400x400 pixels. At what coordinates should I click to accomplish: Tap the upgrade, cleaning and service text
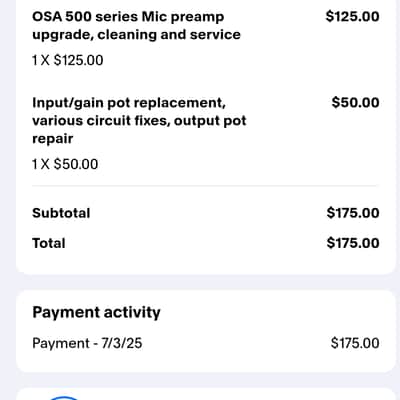(x=136, y=35)
